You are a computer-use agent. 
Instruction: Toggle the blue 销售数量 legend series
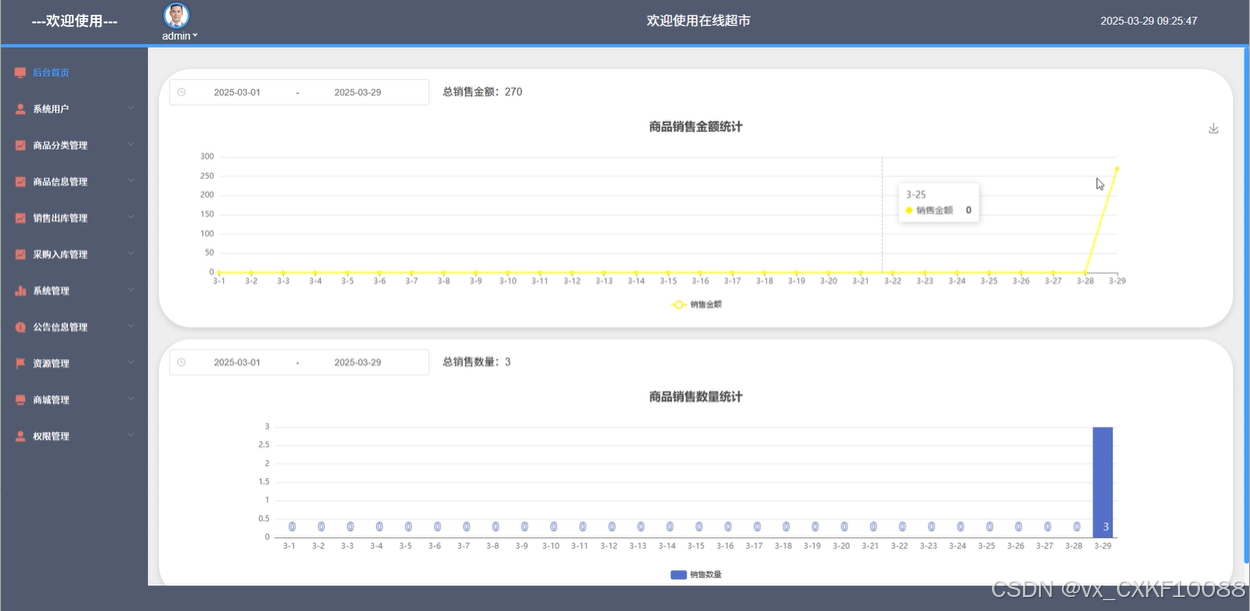pos(696,574)
